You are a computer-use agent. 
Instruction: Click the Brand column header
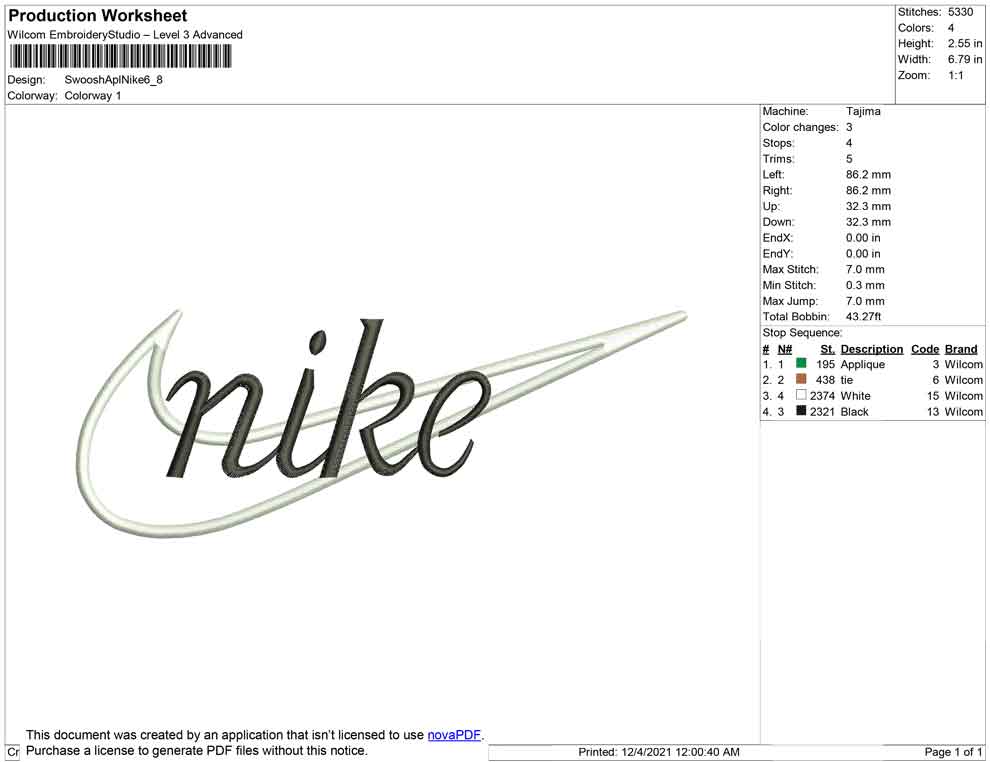tap(961, 349)
